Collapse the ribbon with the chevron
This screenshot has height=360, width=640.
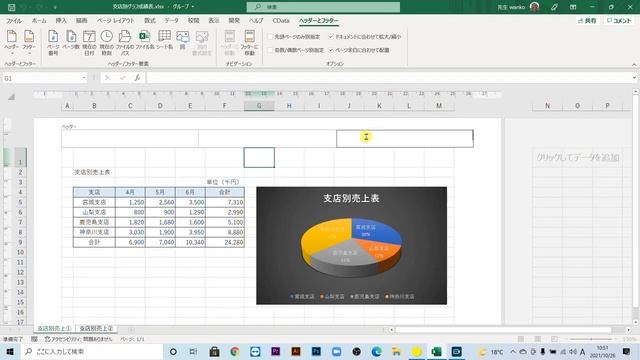click(x=634, y=65)
